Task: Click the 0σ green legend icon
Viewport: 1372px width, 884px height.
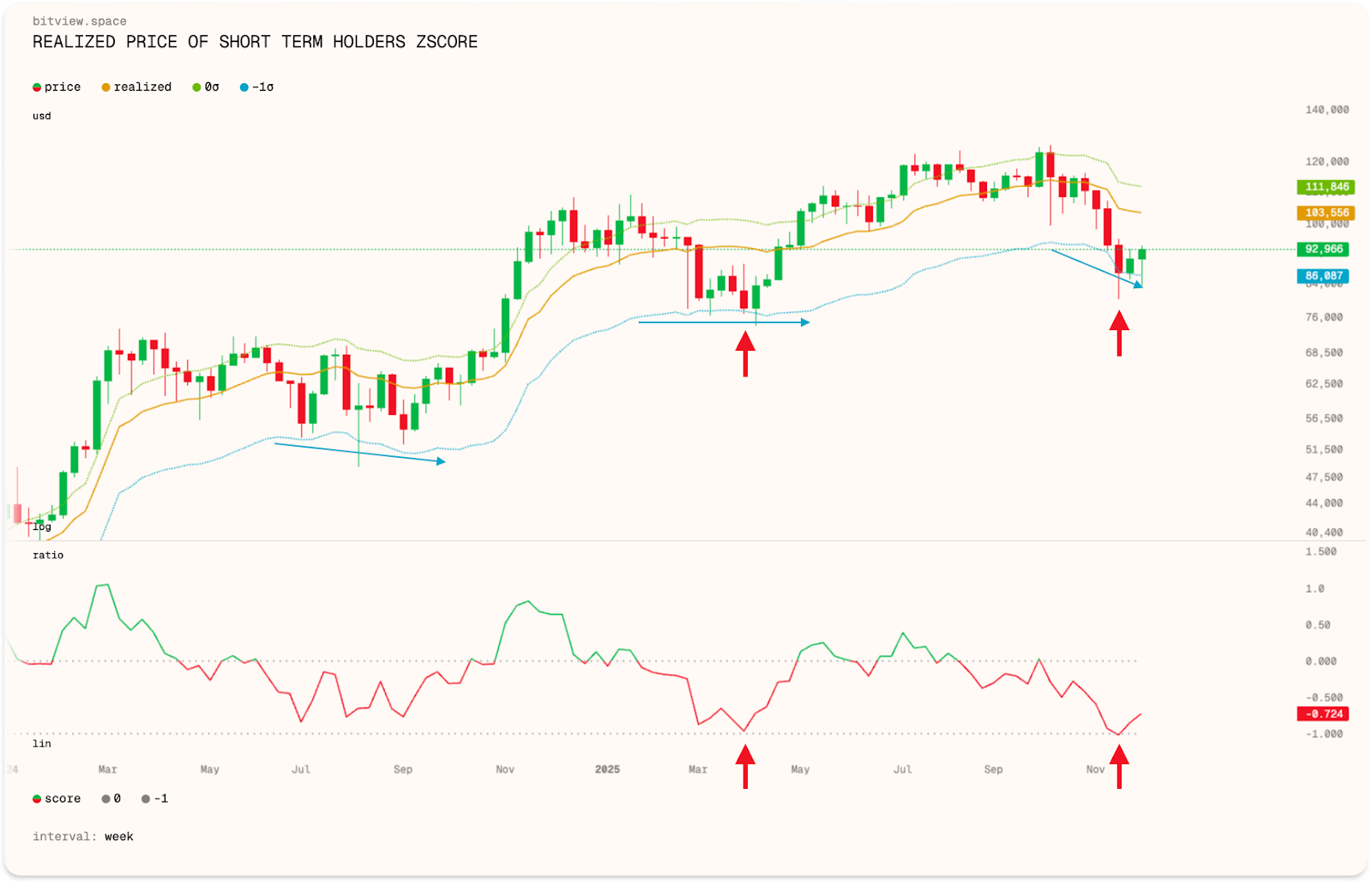Action: pos(196,87)
